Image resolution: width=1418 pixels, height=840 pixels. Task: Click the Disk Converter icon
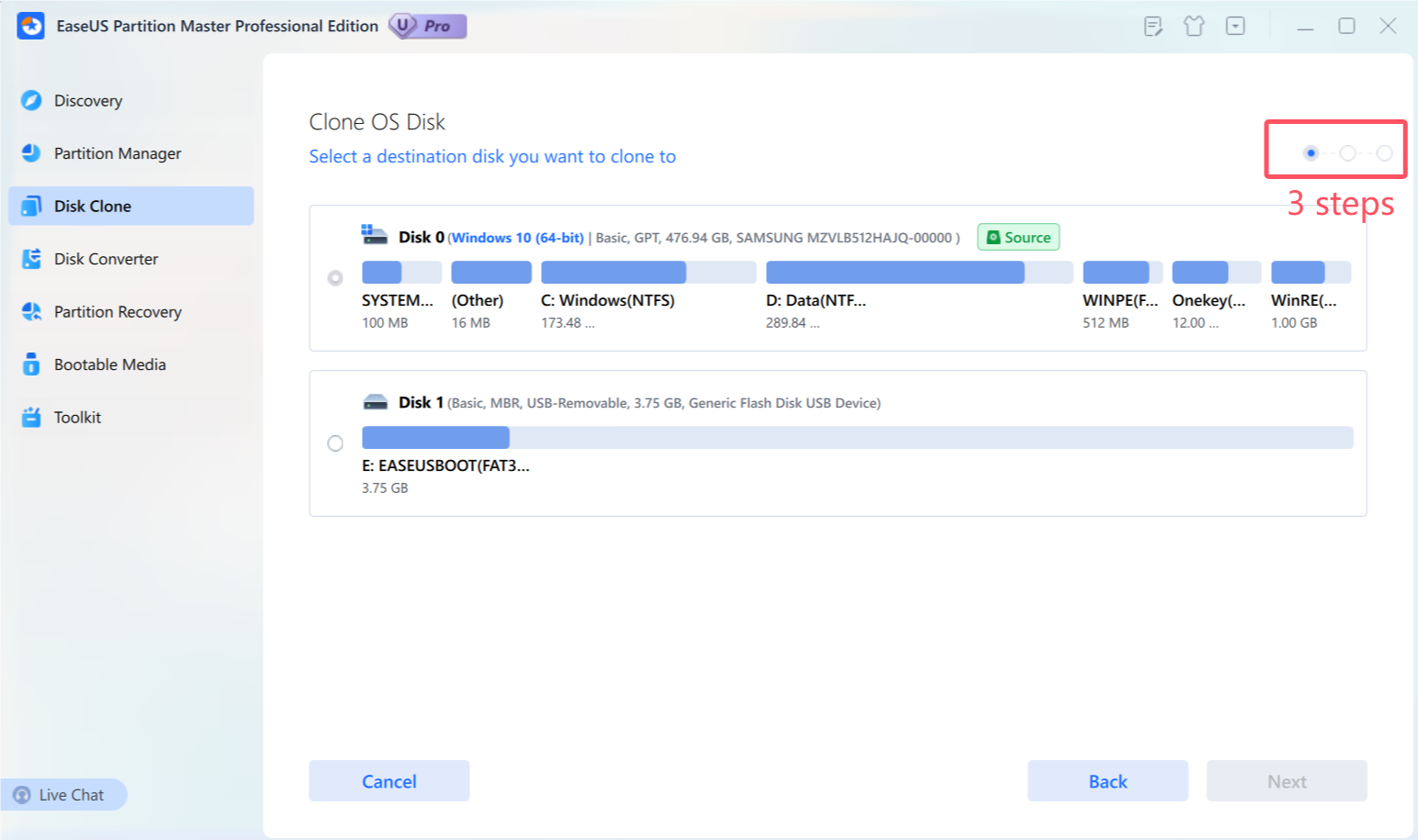[x=31, y=259]
